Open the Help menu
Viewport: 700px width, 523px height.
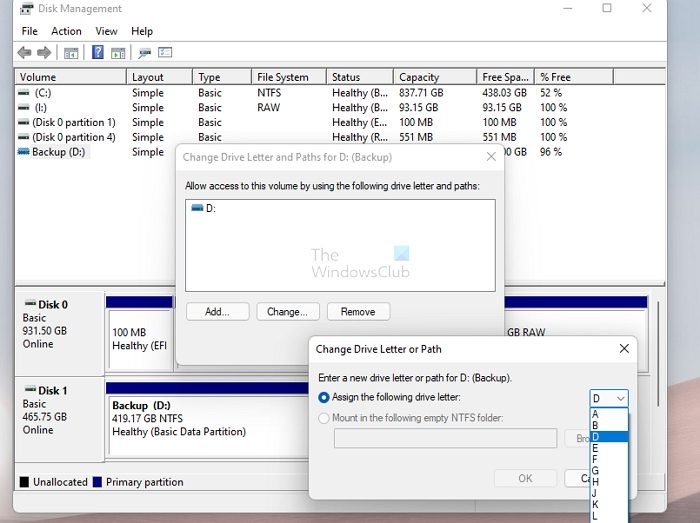point(142,31)
